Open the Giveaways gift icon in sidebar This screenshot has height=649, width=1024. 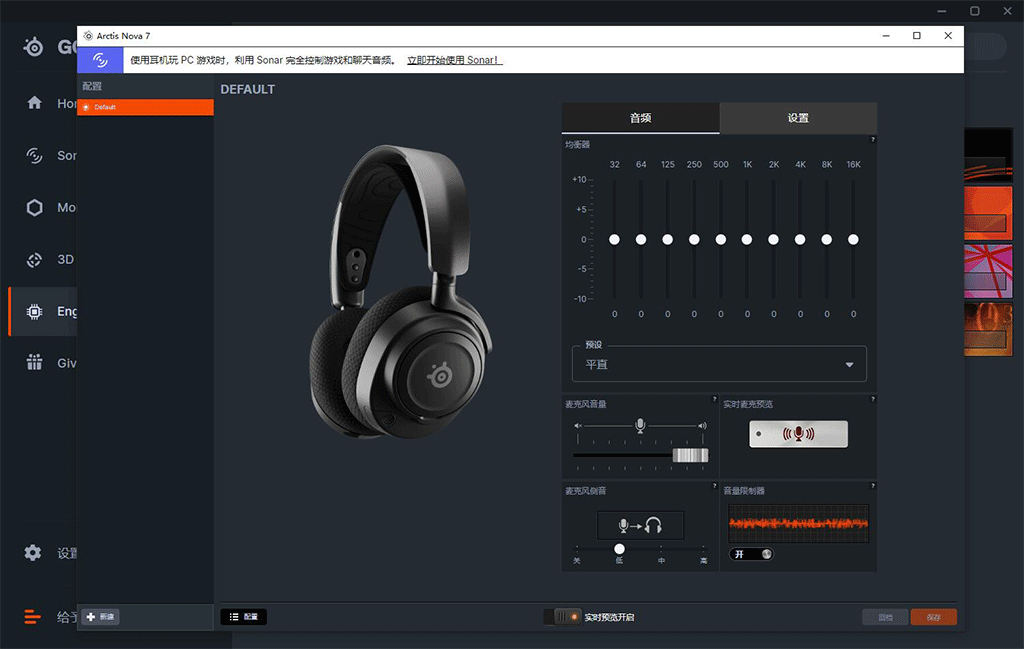(x=34, y=362)
